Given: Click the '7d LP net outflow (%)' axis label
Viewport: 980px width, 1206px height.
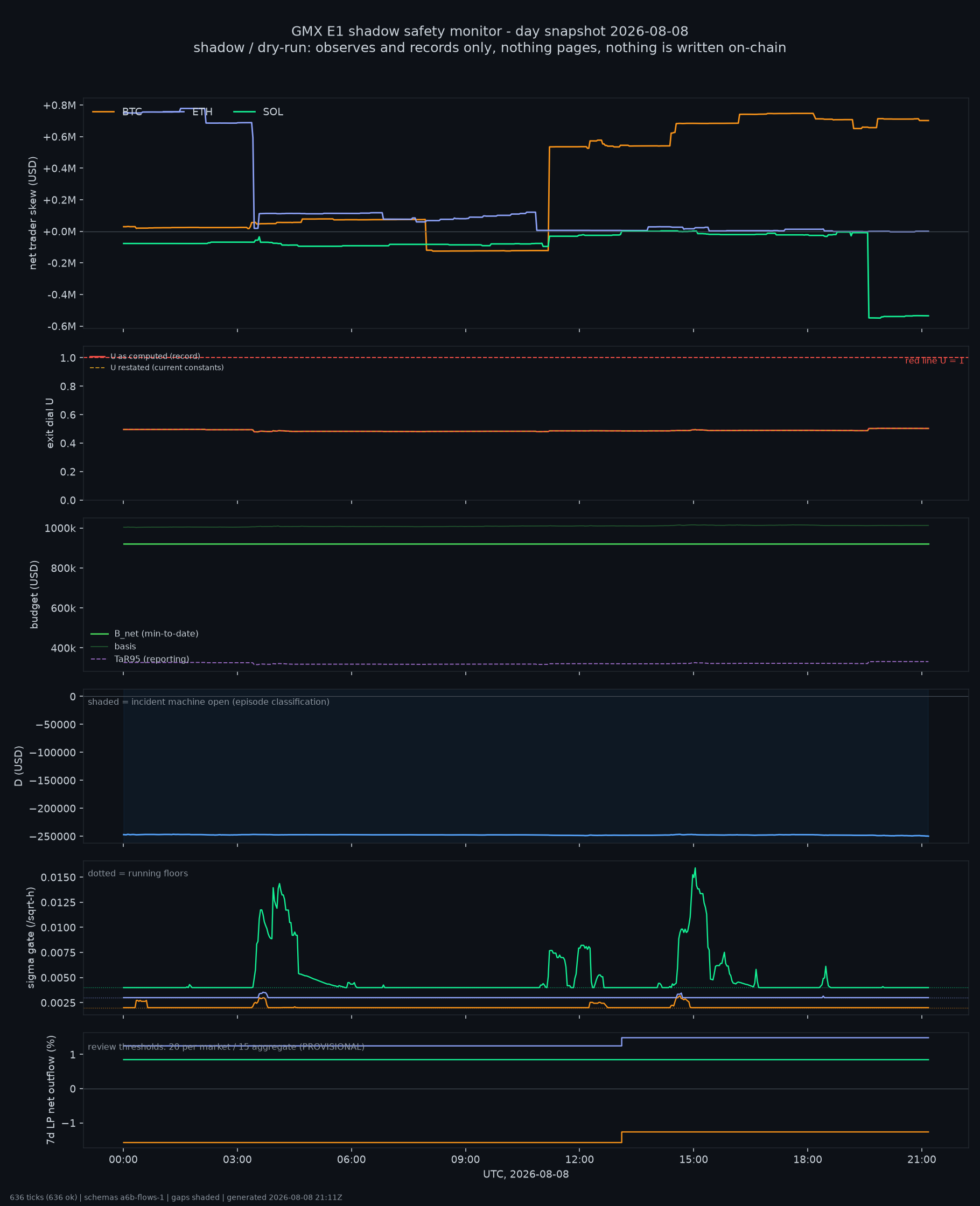Looking at the screenshot, I should tap(51, 1090).
